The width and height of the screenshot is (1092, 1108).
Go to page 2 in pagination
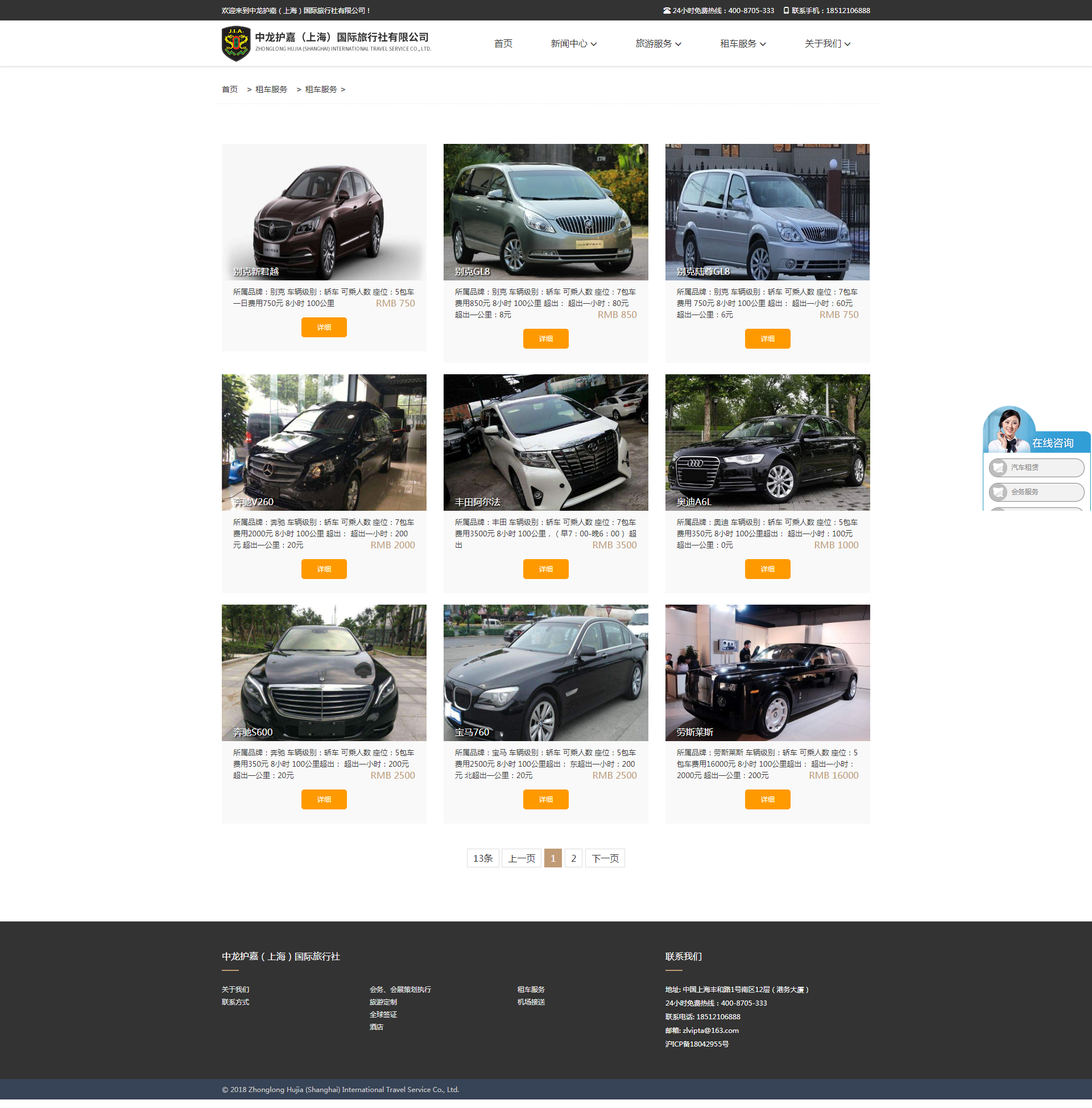tap(573, 858)
